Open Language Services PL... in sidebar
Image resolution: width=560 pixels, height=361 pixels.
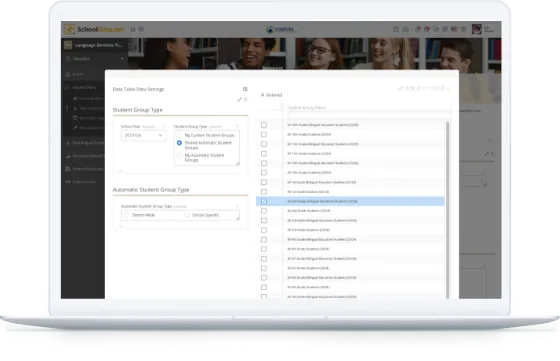tap(94, 45)
